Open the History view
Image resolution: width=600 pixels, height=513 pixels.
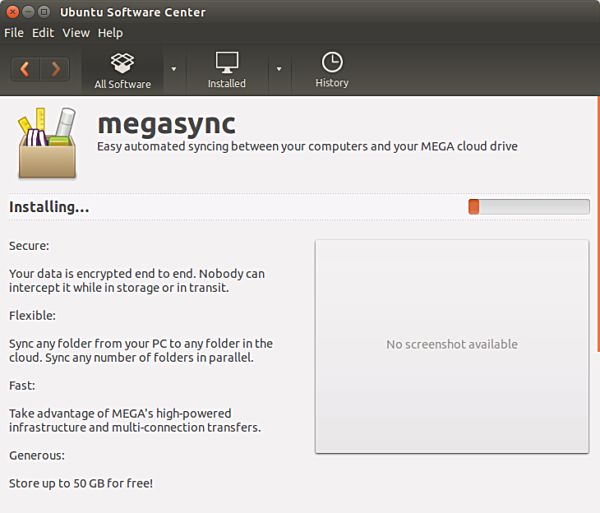coord(332,71)
